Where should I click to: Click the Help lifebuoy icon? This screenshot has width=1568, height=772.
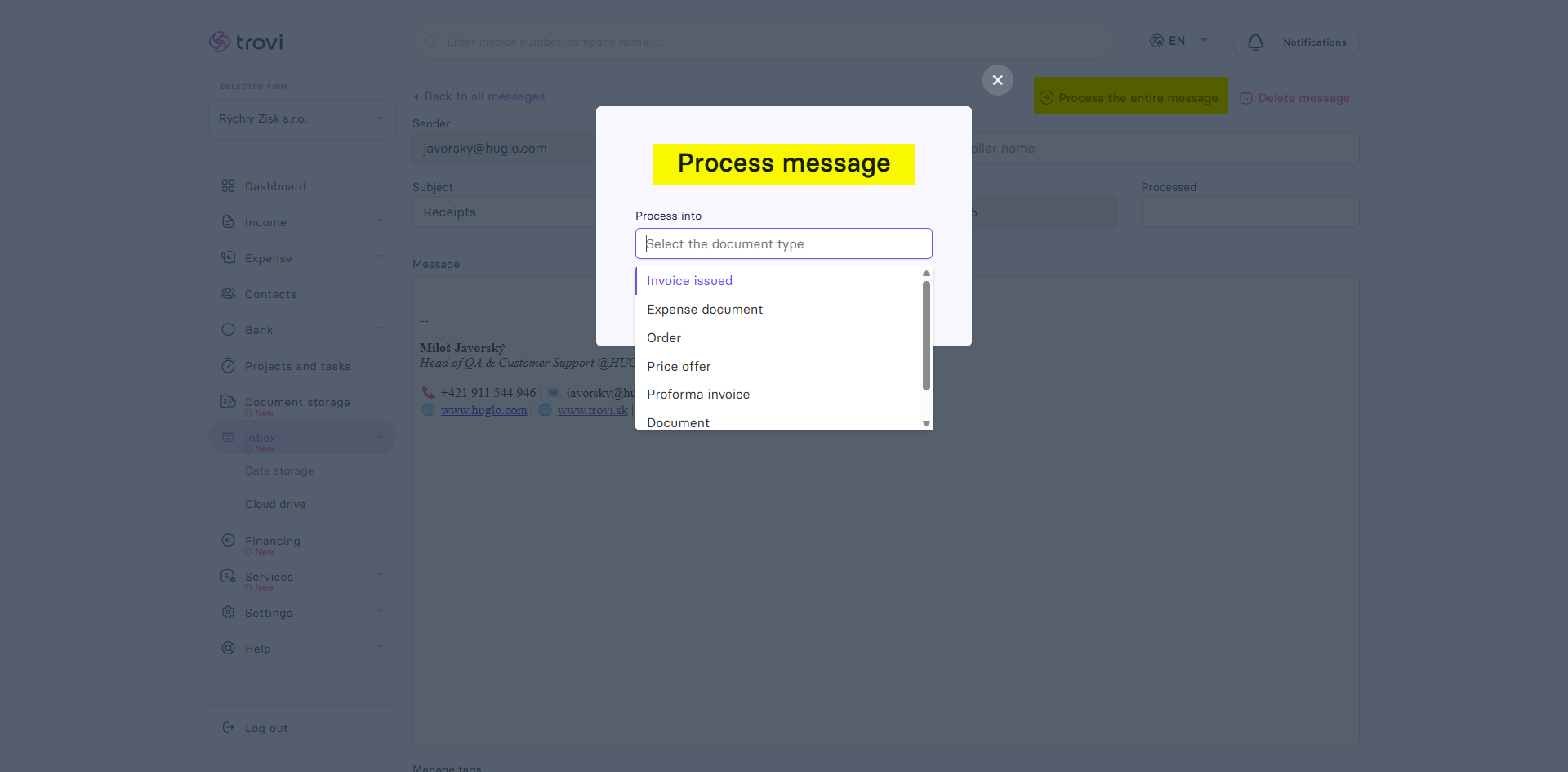coord(229,648)
